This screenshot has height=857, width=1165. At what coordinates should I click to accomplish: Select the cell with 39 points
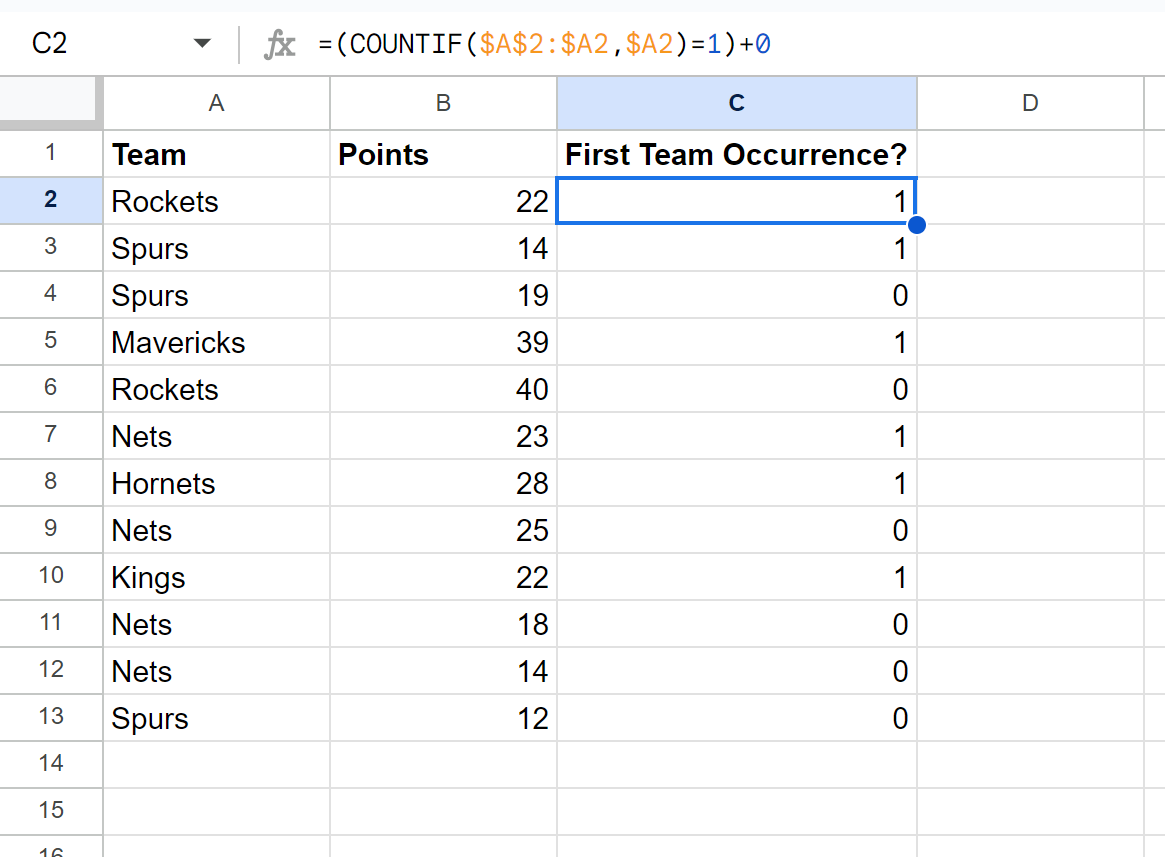point(443,342)
